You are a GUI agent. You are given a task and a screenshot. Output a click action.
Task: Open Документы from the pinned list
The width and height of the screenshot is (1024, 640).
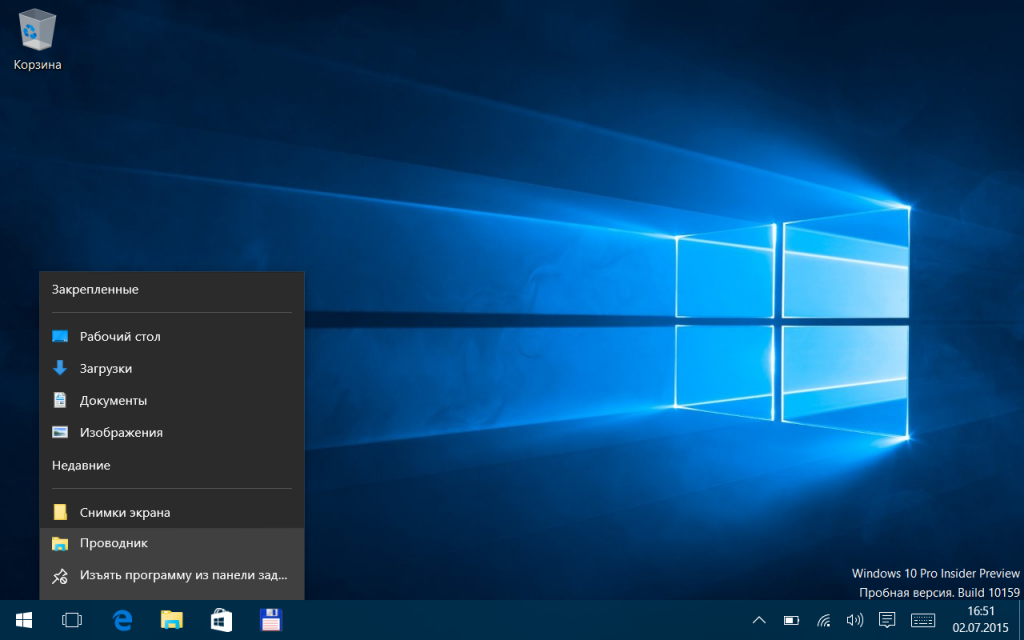(x=113, y=401)
